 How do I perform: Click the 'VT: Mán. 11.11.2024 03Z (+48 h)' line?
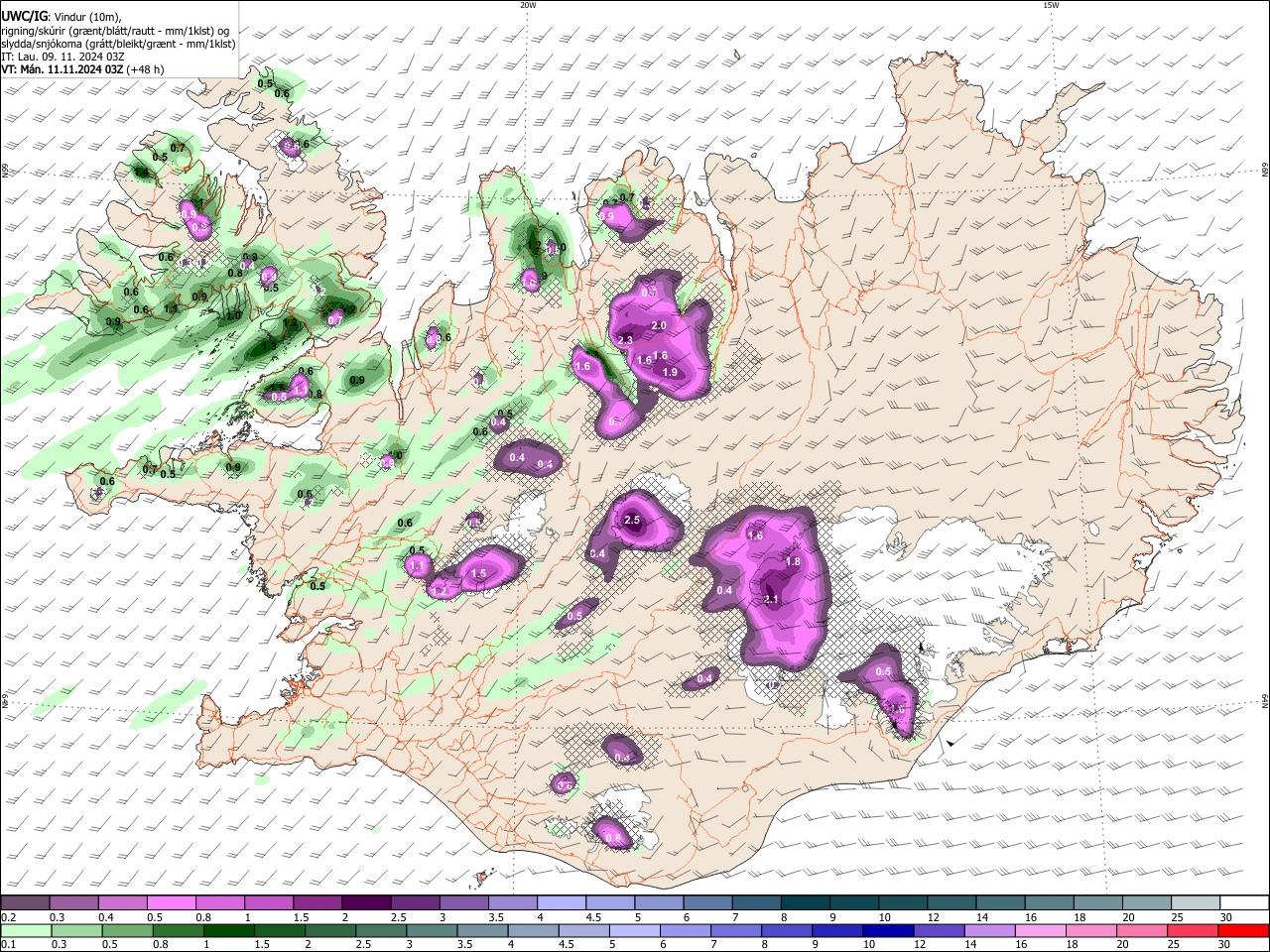(x=82, y=69)
